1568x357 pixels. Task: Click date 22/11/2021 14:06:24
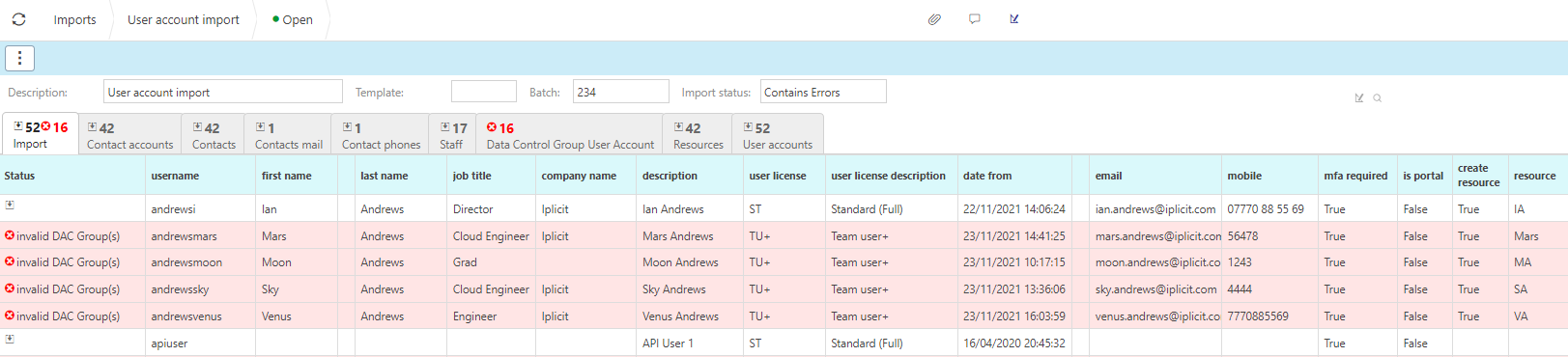[x=1014, y=209]
